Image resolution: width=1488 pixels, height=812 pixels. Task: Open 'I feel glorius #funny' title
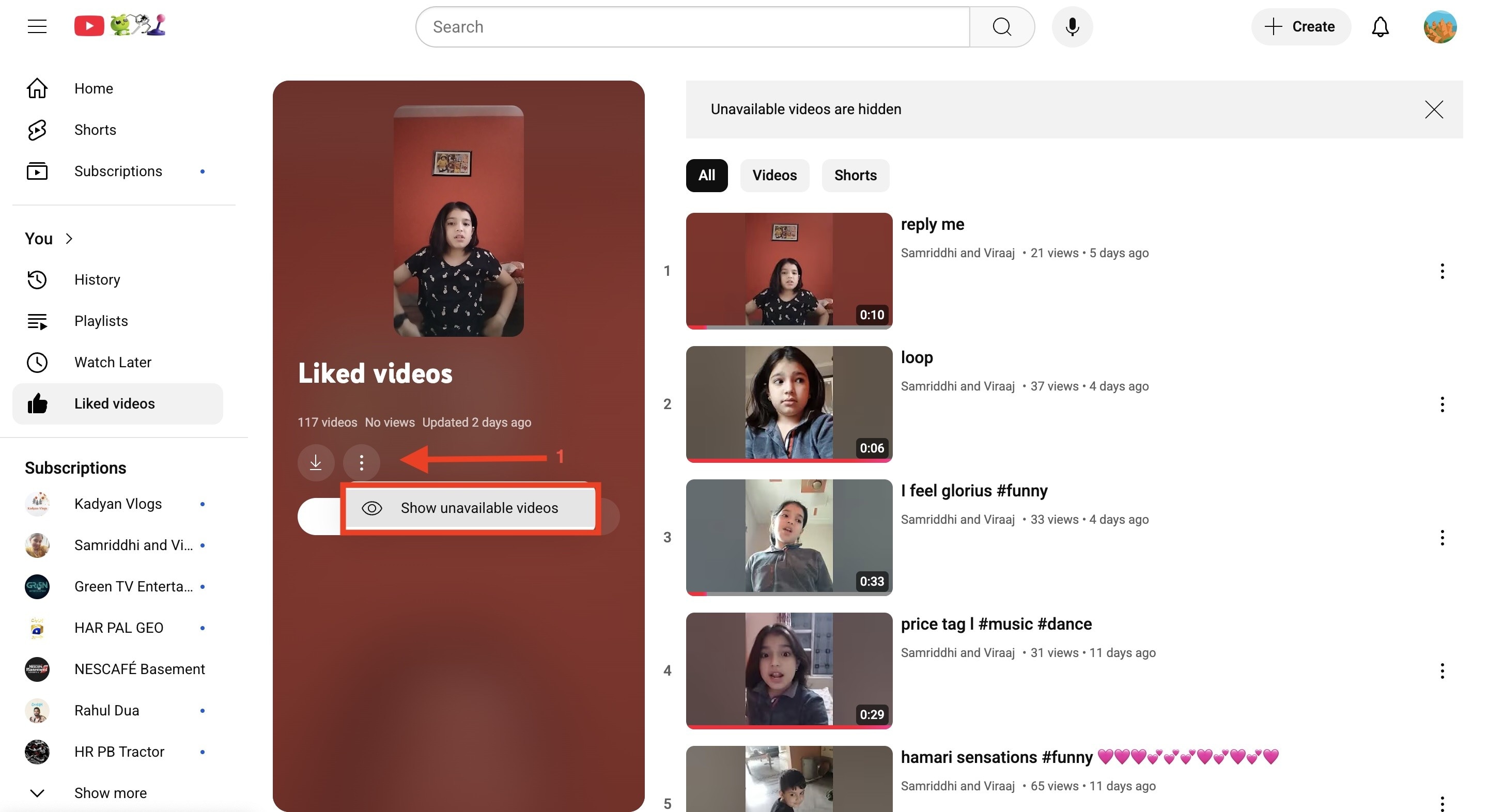[974, 491]
